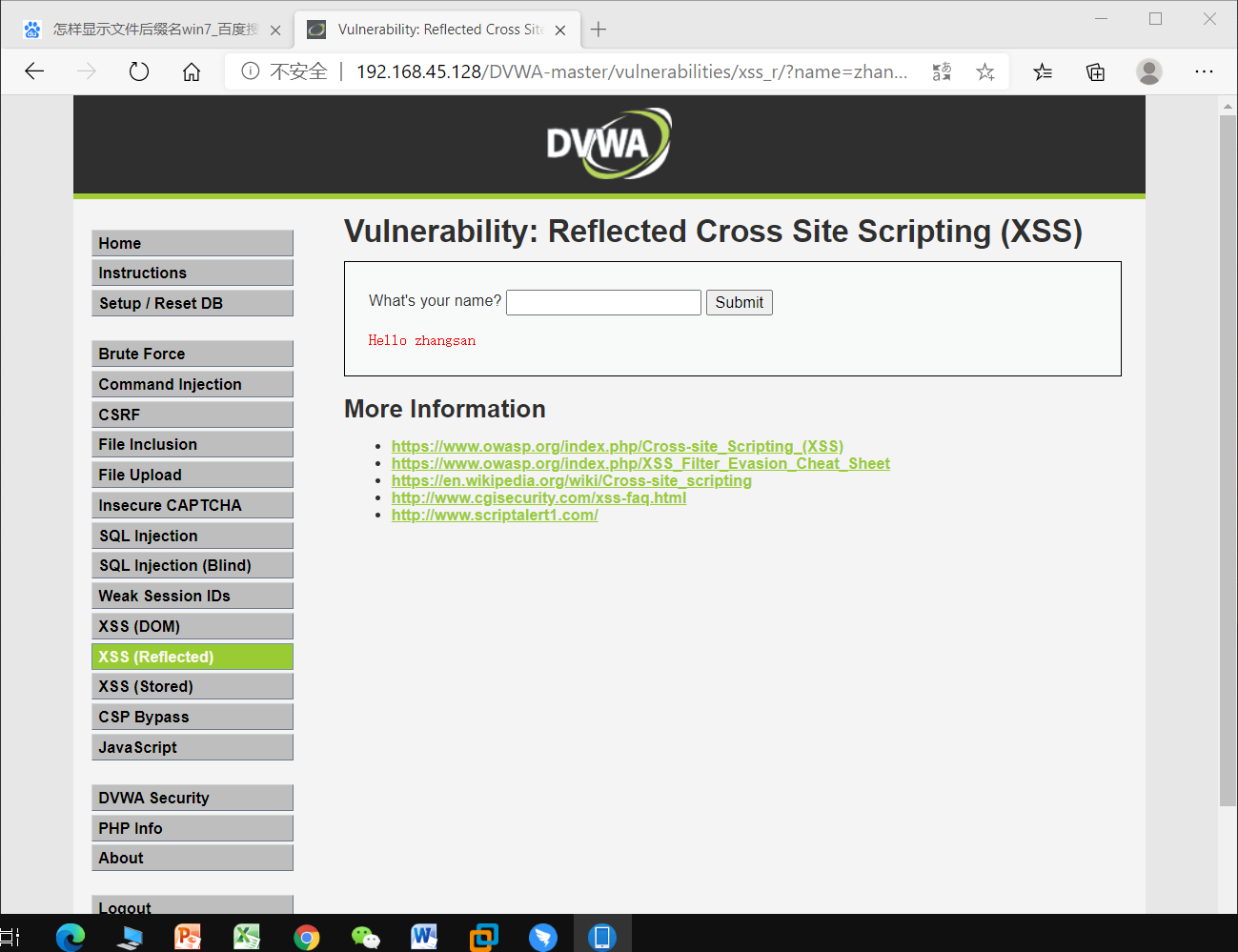Open Microsoft Edge from the taskbar

[x=71, y=937]
